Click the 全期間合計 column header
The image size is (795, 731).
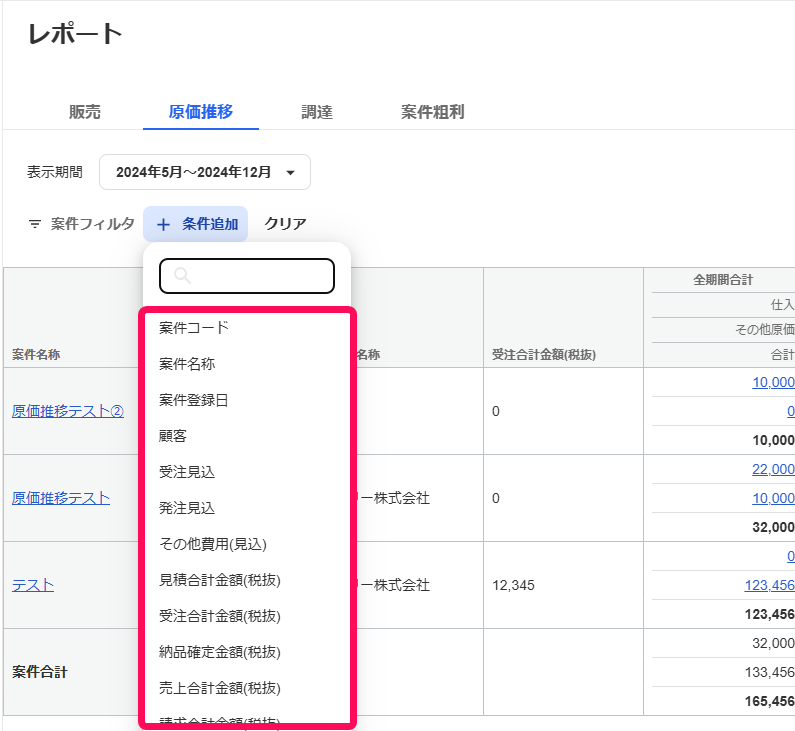(723, 279)
